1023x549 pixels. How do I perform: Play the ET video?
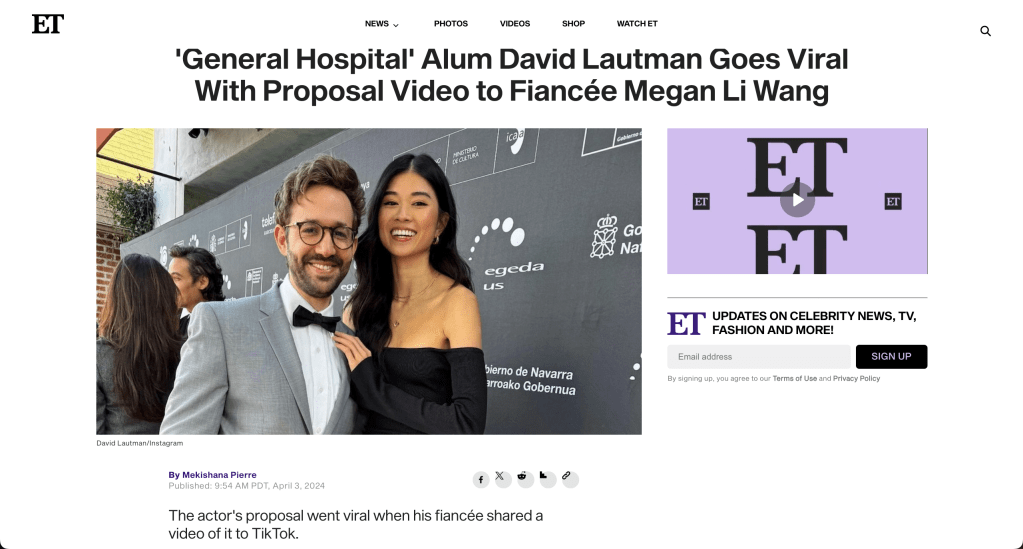click(x=797, y=200)
